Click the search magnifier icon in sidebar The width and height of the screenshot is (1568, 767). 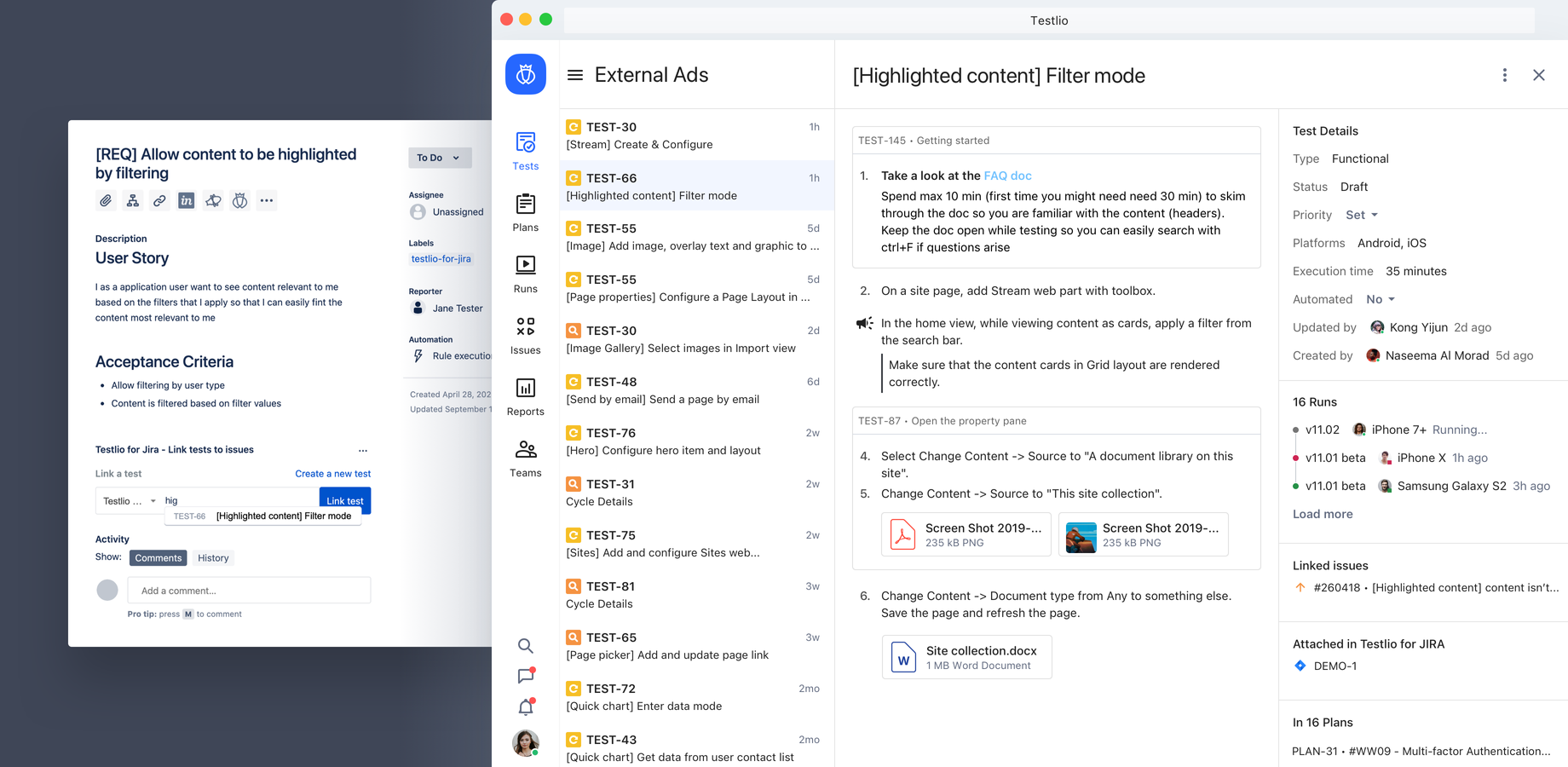click(x=526, y=646)
